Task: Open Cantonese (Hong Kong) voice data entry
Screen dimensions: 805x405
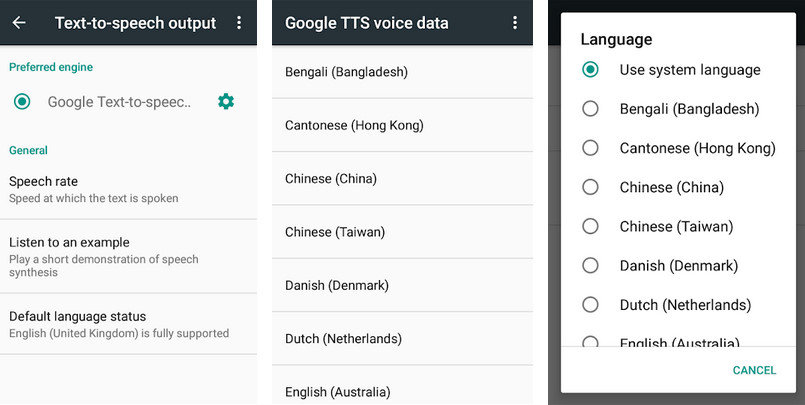Action: 402,125
